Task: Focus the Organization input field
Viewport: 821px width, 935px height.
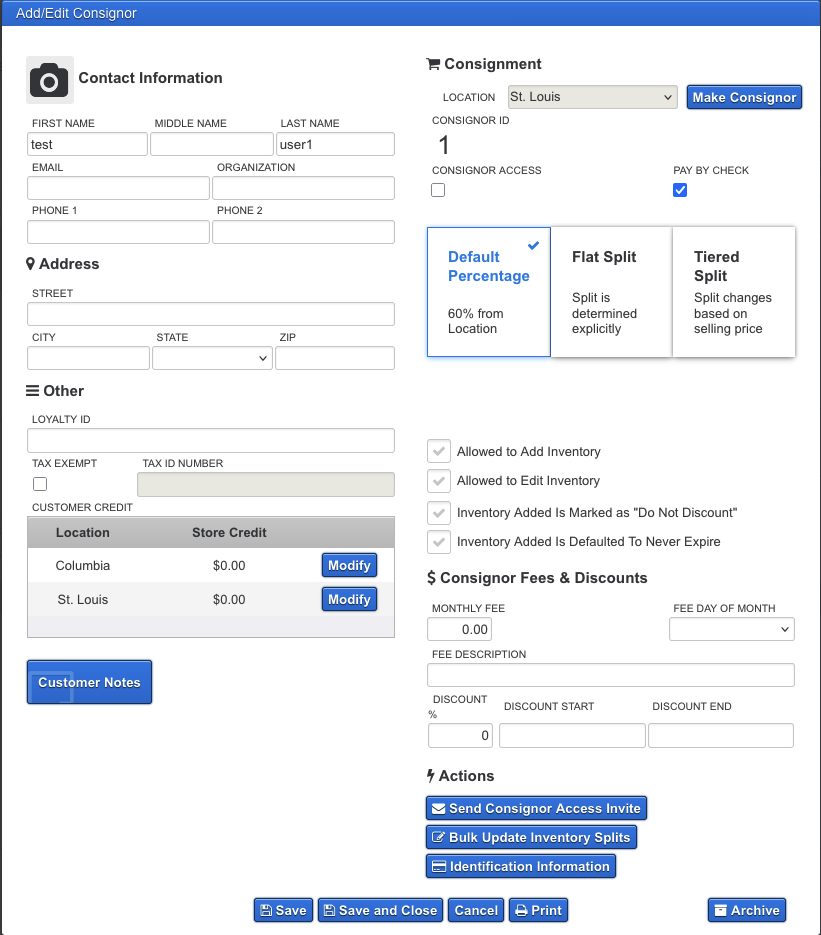Action: [x=303, y=188]
